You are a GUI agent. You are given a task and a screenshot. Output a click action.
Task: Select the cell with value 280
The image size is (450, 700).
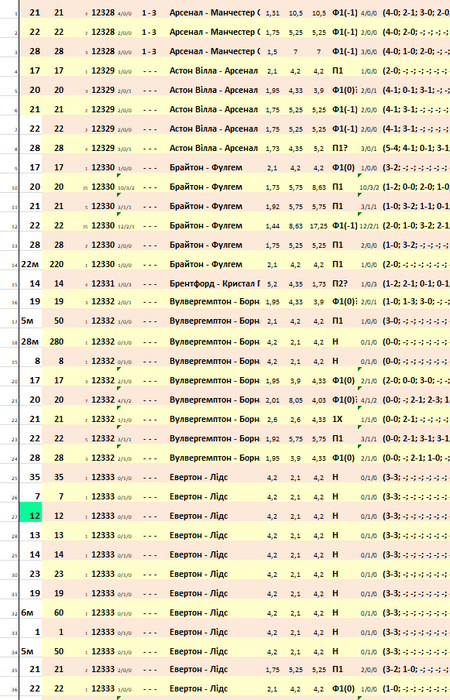[x=57, y=342]
